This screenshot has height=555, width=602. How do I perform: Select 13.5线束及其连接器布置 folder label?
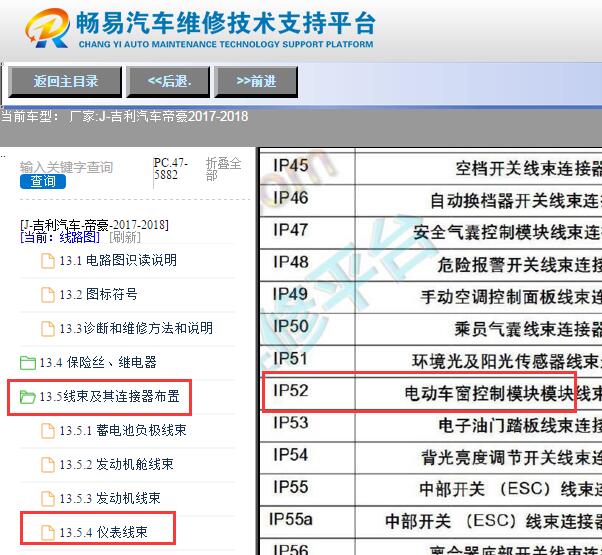[109, 396]
